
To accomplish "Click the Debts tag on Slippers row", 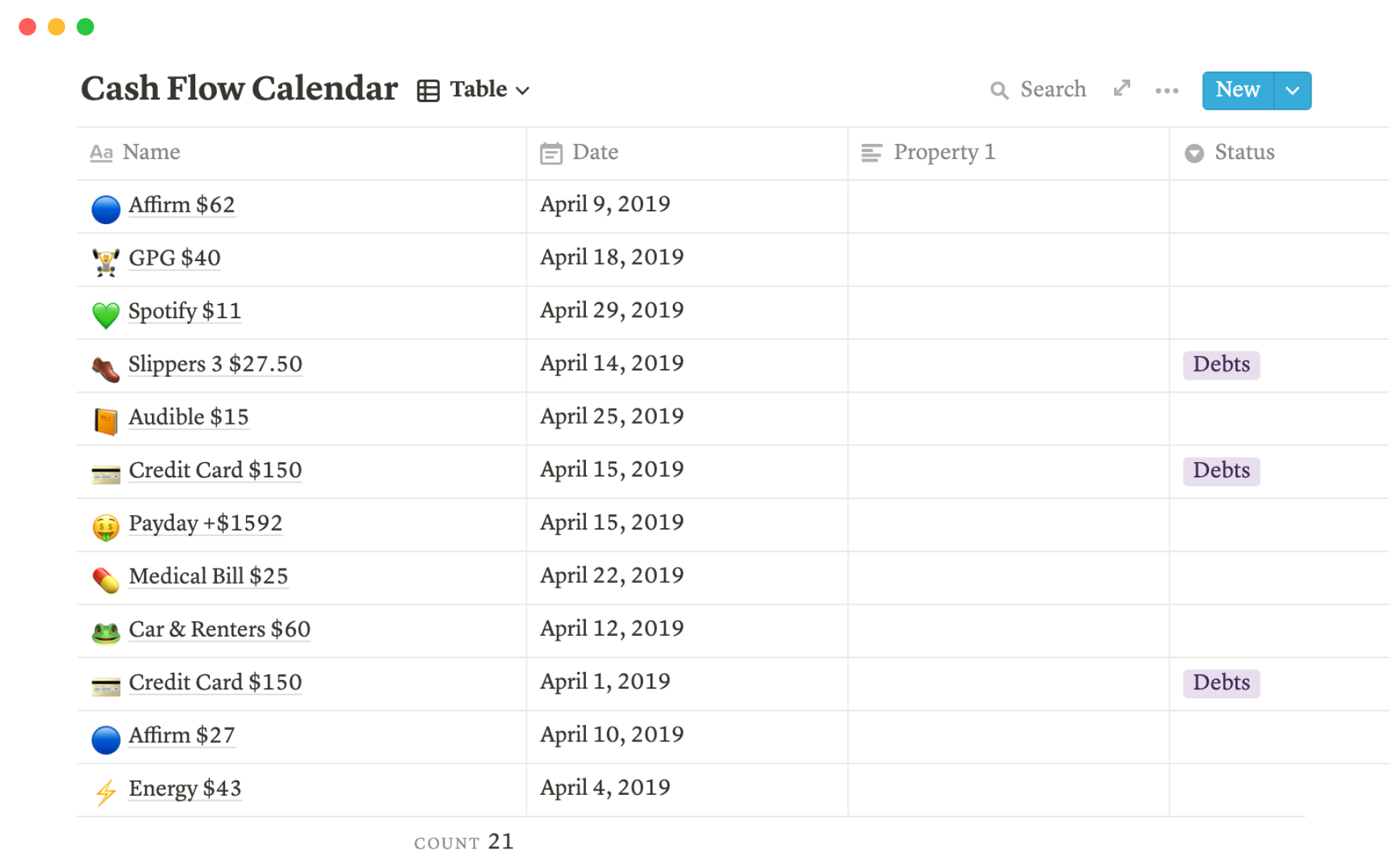I will pos(1221,365).
